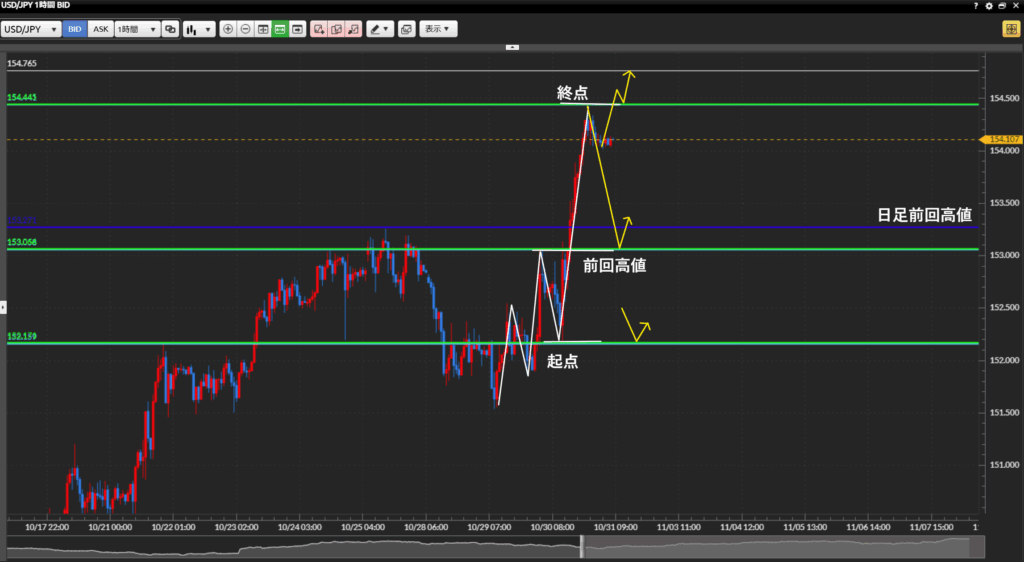The width and height of the screenshot is (1024, 562).
Task: Open the drawing pen tool dropdown
Action: point(379,29)
